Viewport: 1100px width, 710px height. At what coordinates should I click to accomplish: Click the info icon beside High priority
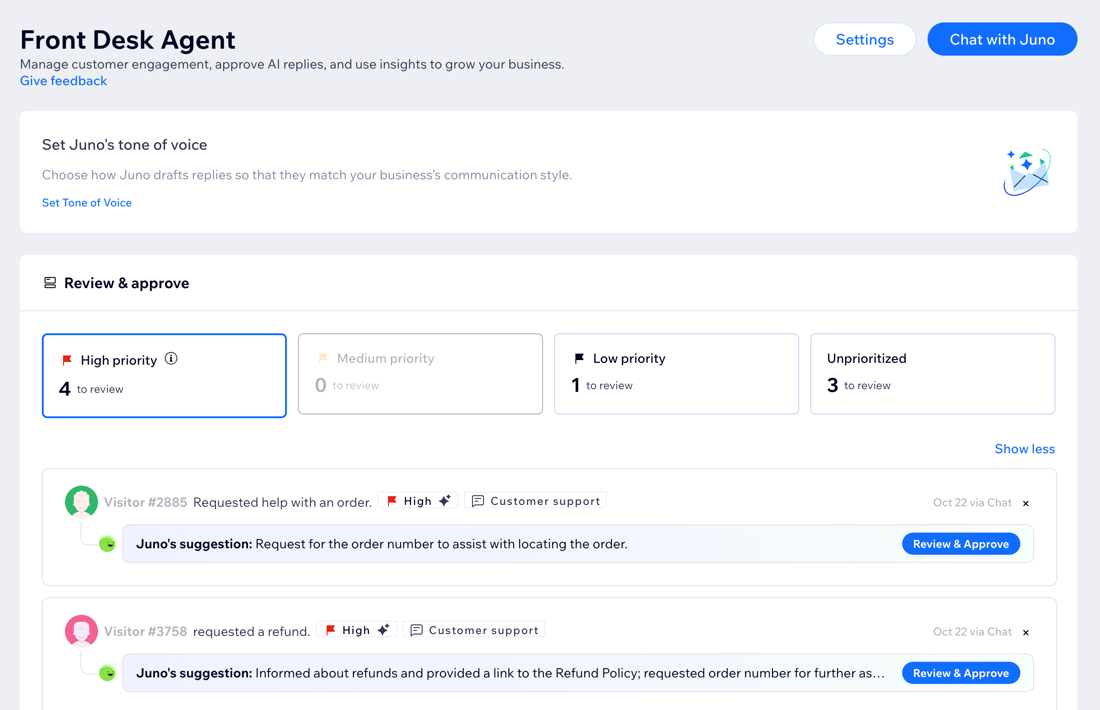coord(170,359)
